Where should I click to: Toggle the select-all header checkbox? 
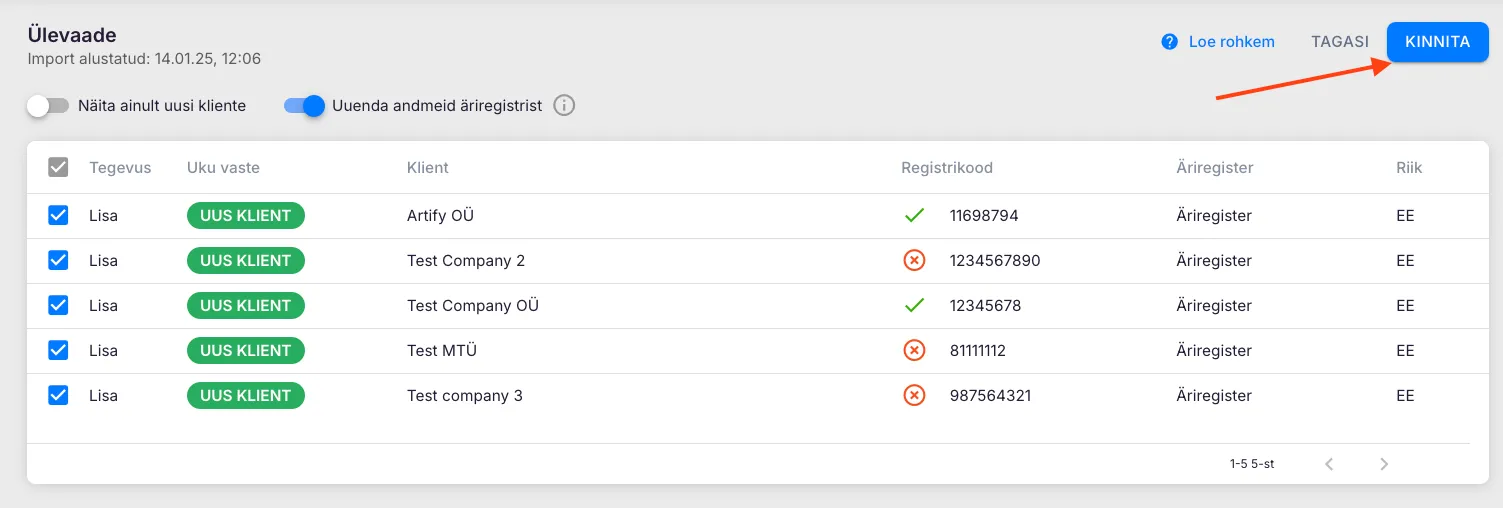[x=58, y=167]
